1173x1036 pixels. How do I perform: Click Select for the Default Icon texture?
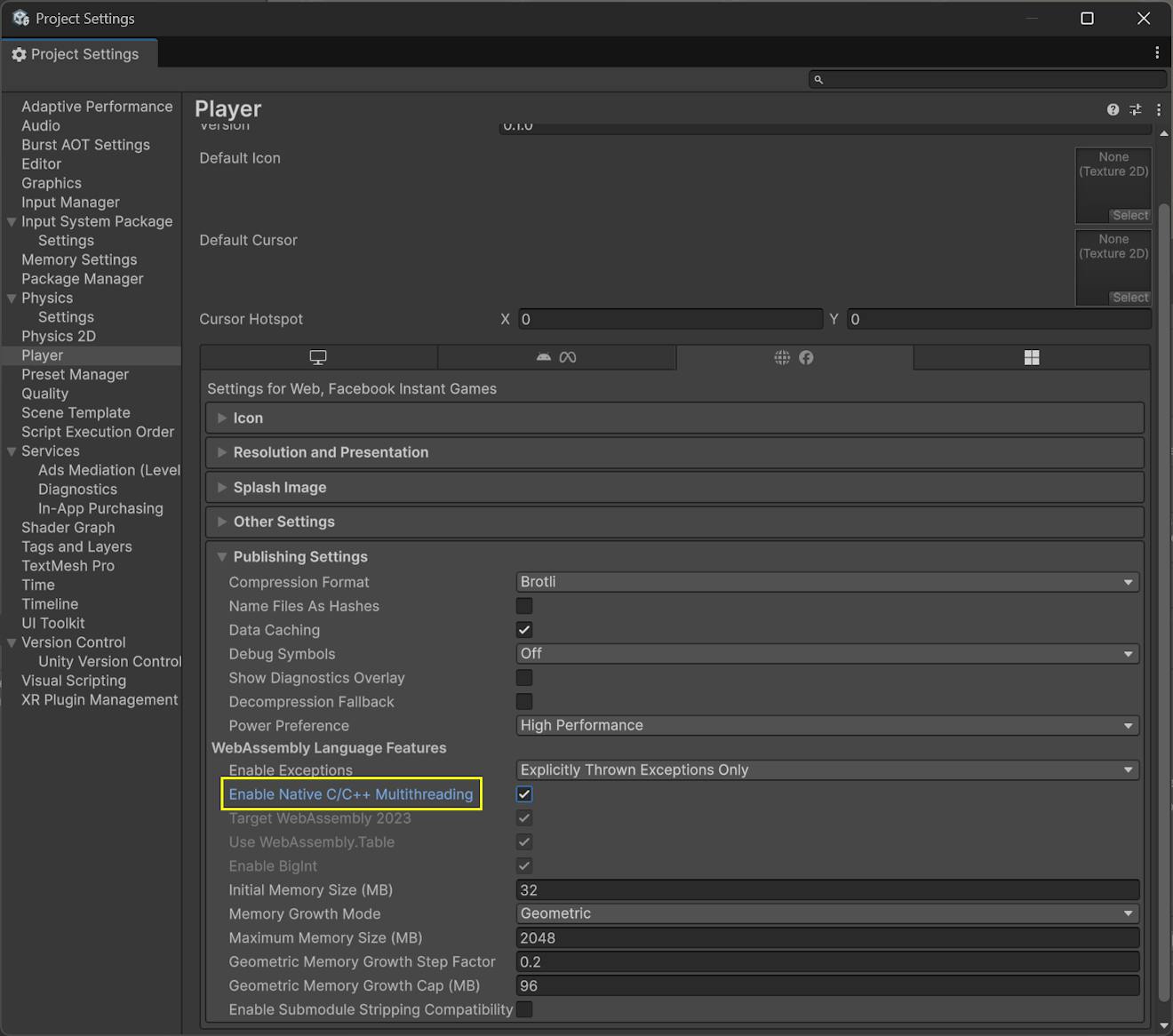[1129, 215]
